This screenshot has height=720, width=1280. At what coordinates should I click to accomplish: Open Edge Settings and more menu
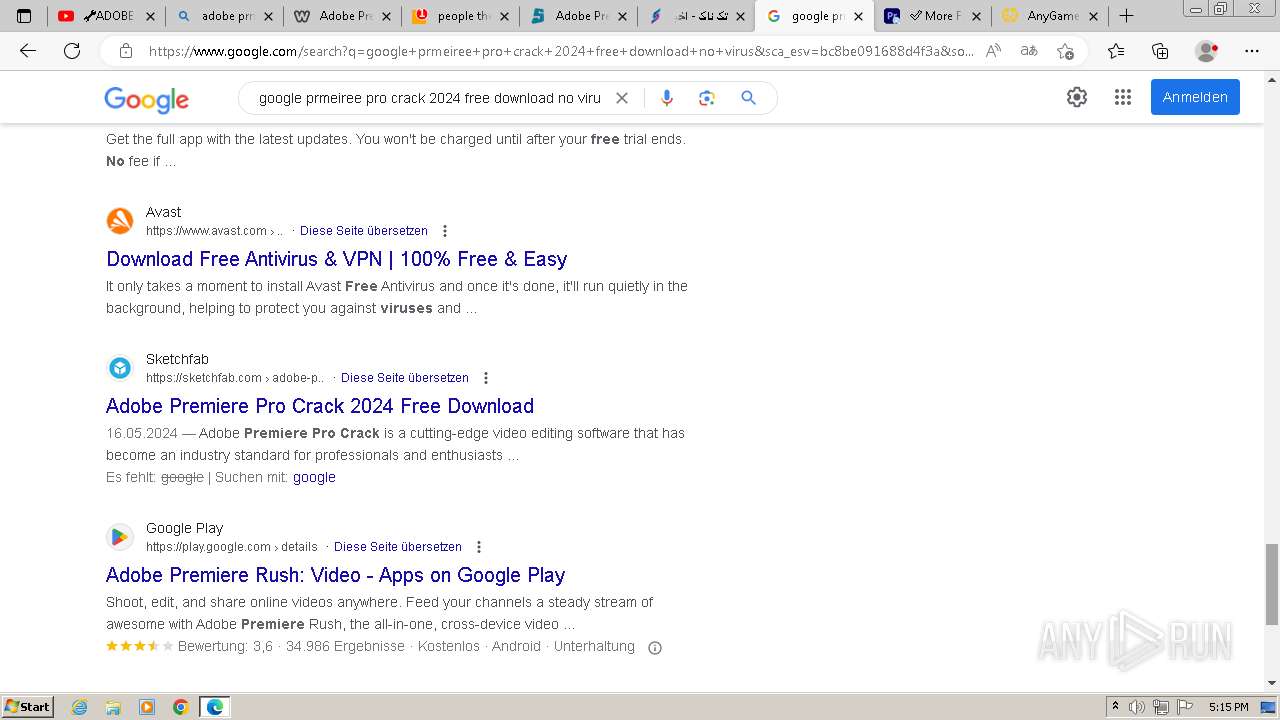(x=1251, y=51)
